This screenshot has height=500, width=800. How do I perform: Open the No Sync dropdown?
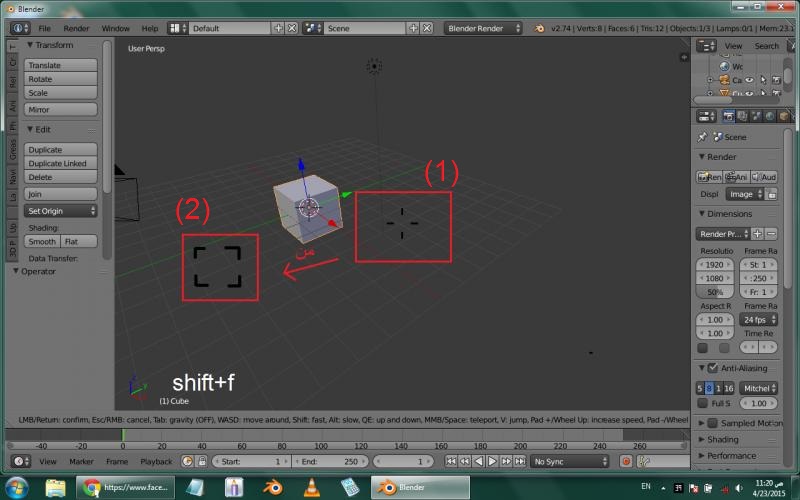pyautogui.click(x=569, y=461)
